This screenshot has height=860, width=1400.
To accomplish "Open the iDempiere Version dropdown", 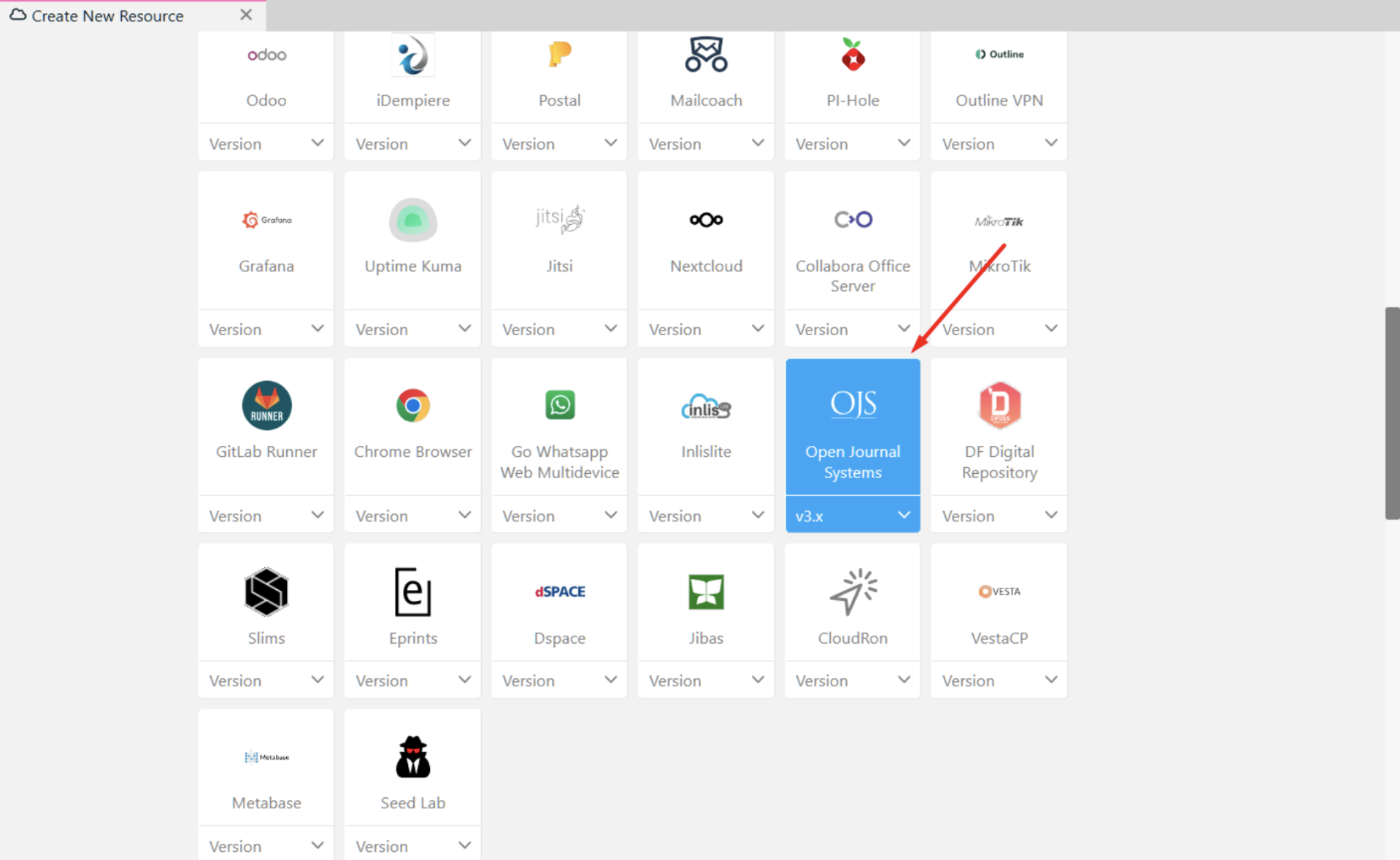I will (x=413, y=144).
